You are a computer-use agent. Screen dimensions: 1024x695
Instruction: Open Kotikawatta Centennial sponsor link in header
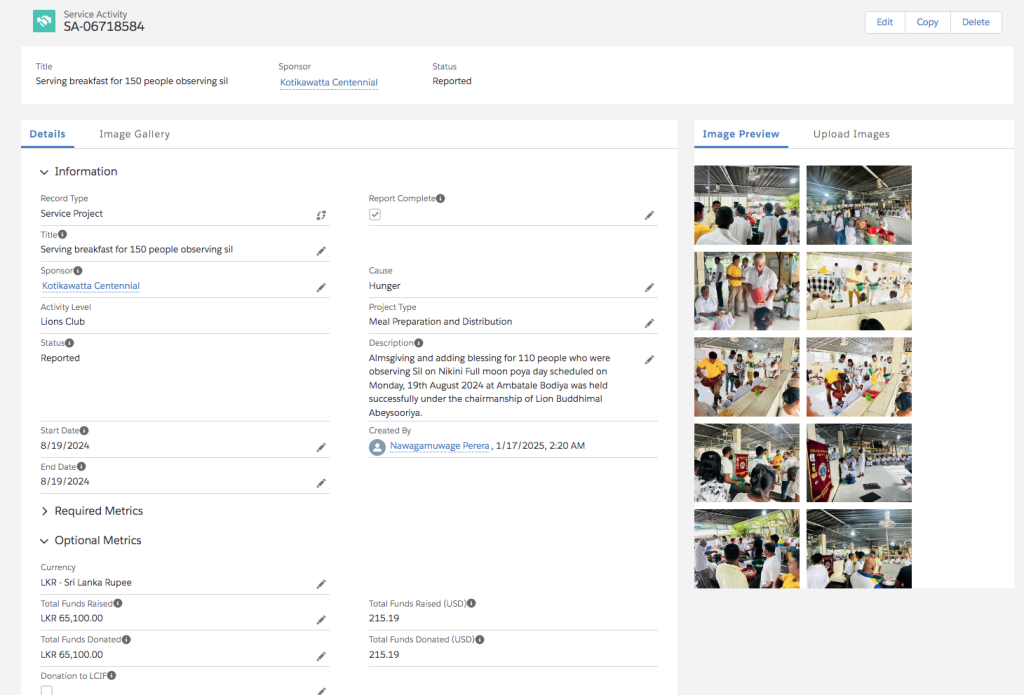(x=328, y=82)
